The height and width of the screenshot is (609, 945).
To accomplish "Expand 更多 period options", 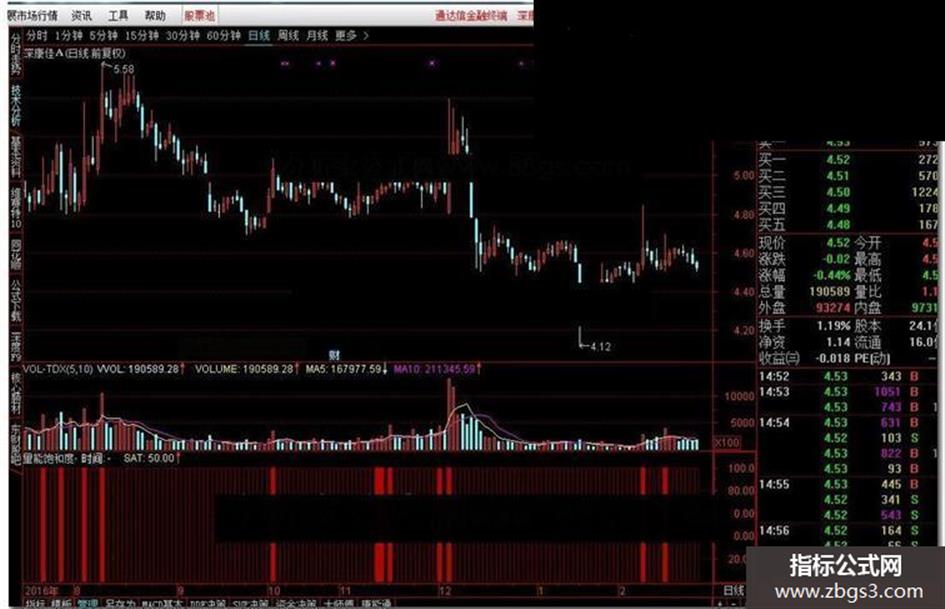I will pyautogui.click(x=351, y=36).
